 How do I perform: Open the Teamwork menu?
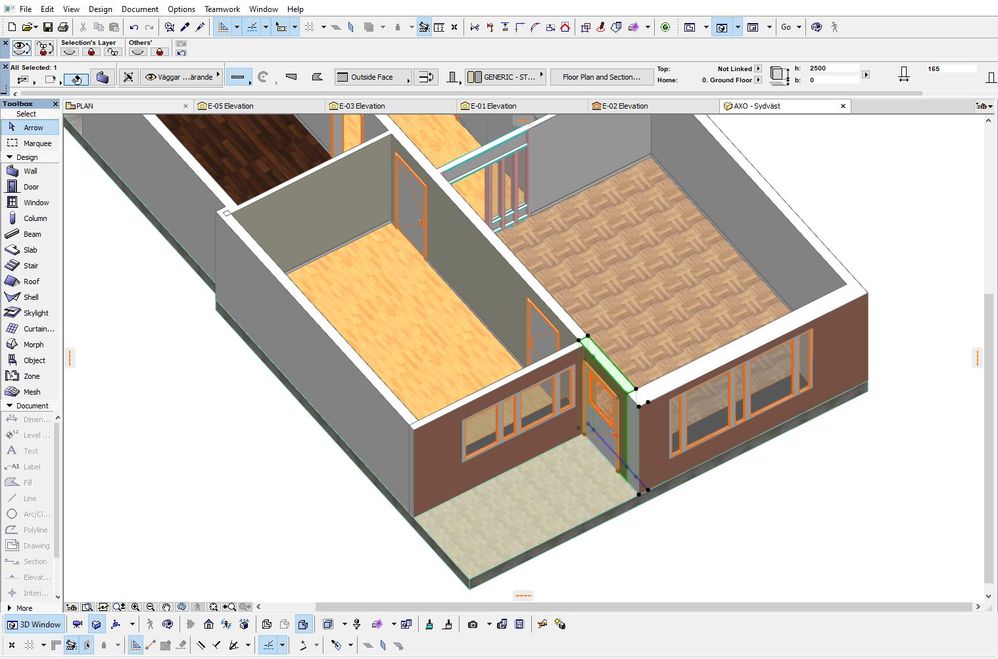[x=222, y=9]
